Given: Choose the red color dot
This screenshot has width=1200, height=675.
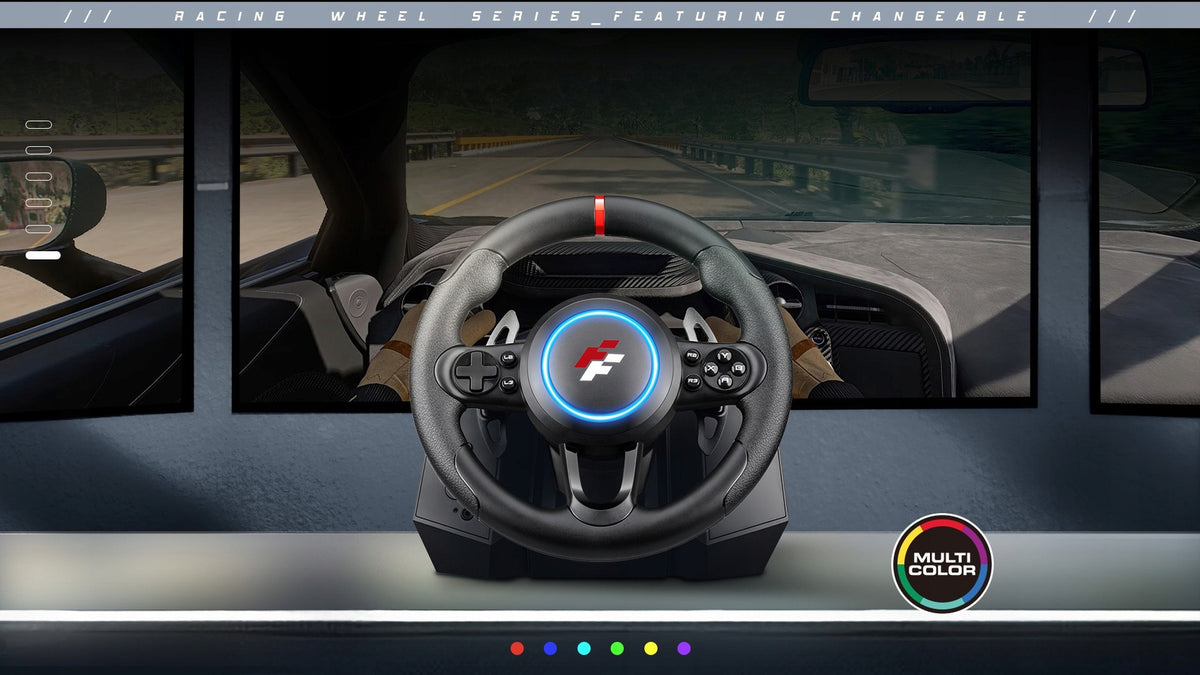Looking at the screenshot, I should click(517, 648).
